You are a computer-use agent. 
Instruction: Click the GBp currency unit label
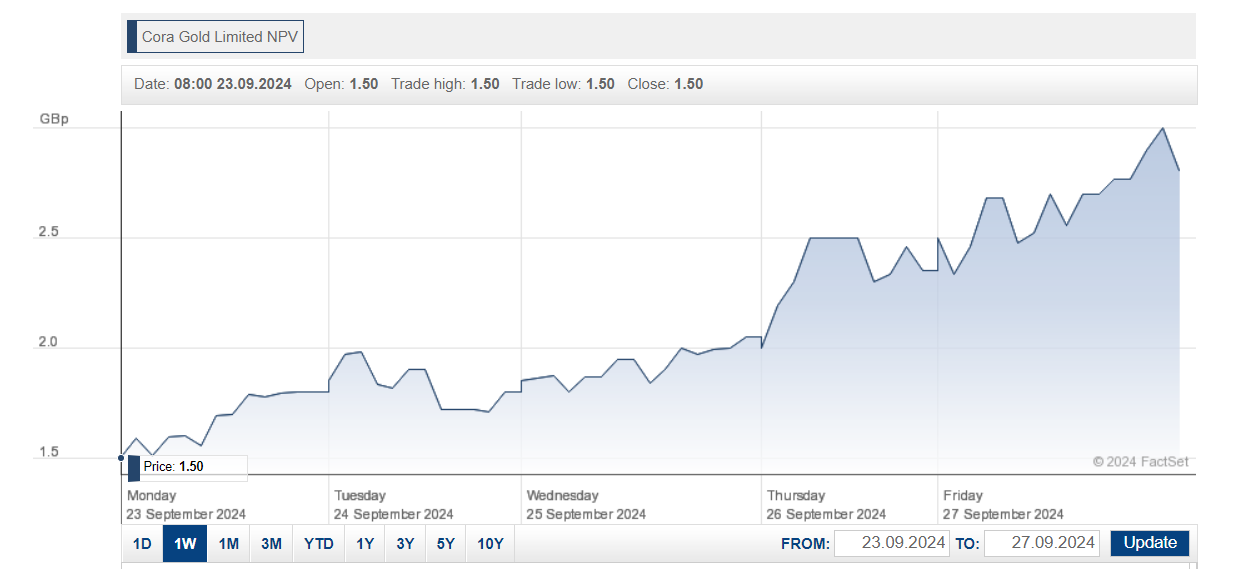click(54, 119)
